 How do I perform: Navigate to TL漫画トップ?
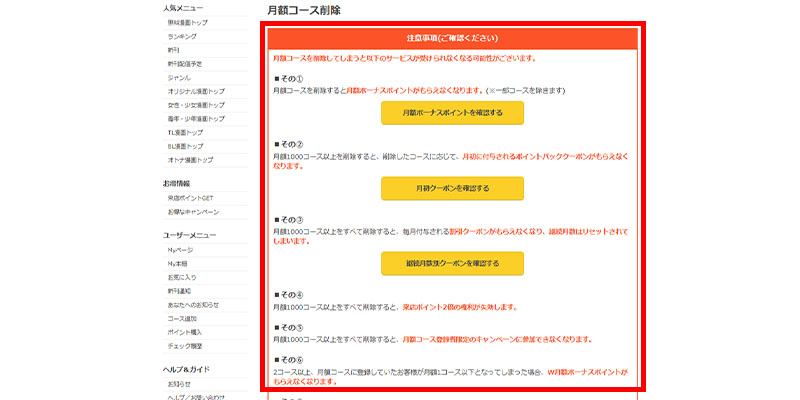coord(186,132)
